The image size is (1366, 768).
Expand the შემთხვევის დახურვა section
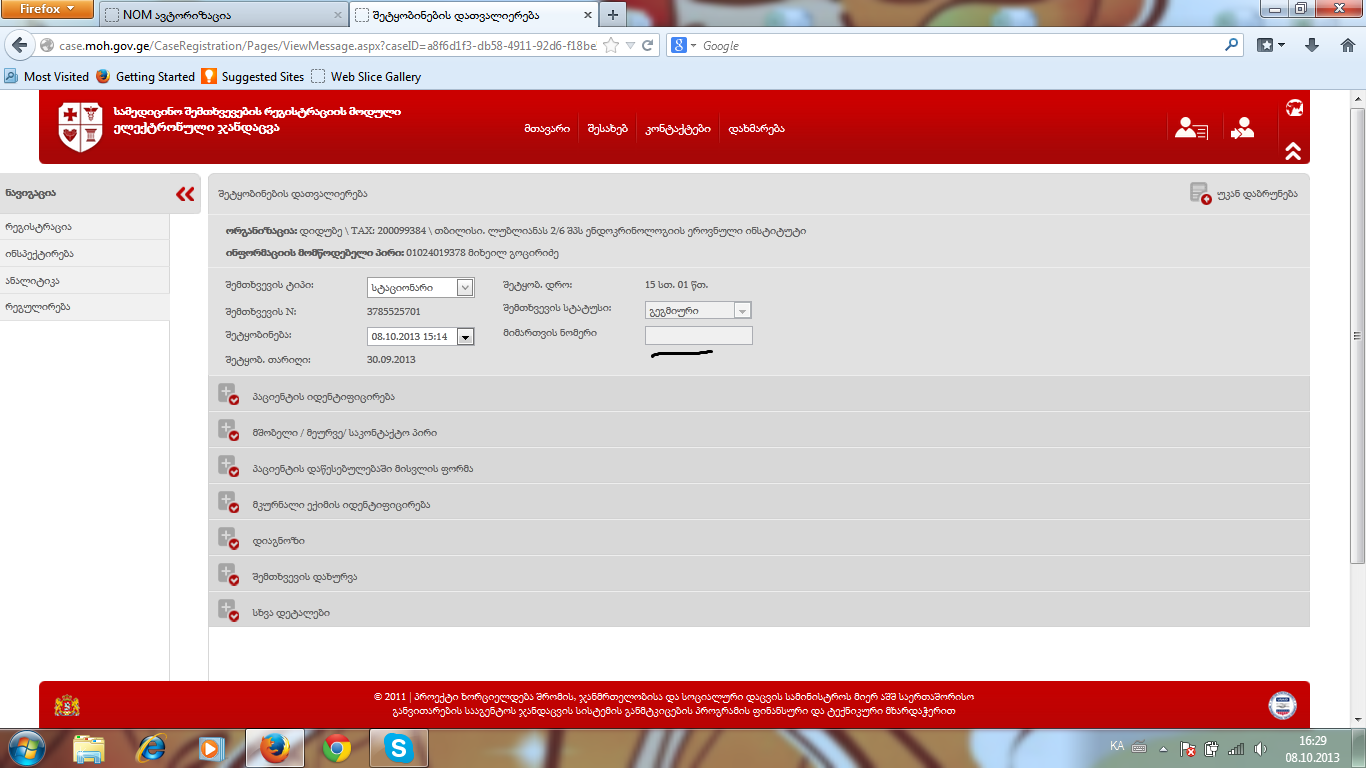pyautogui.click(x=228, y=575)
